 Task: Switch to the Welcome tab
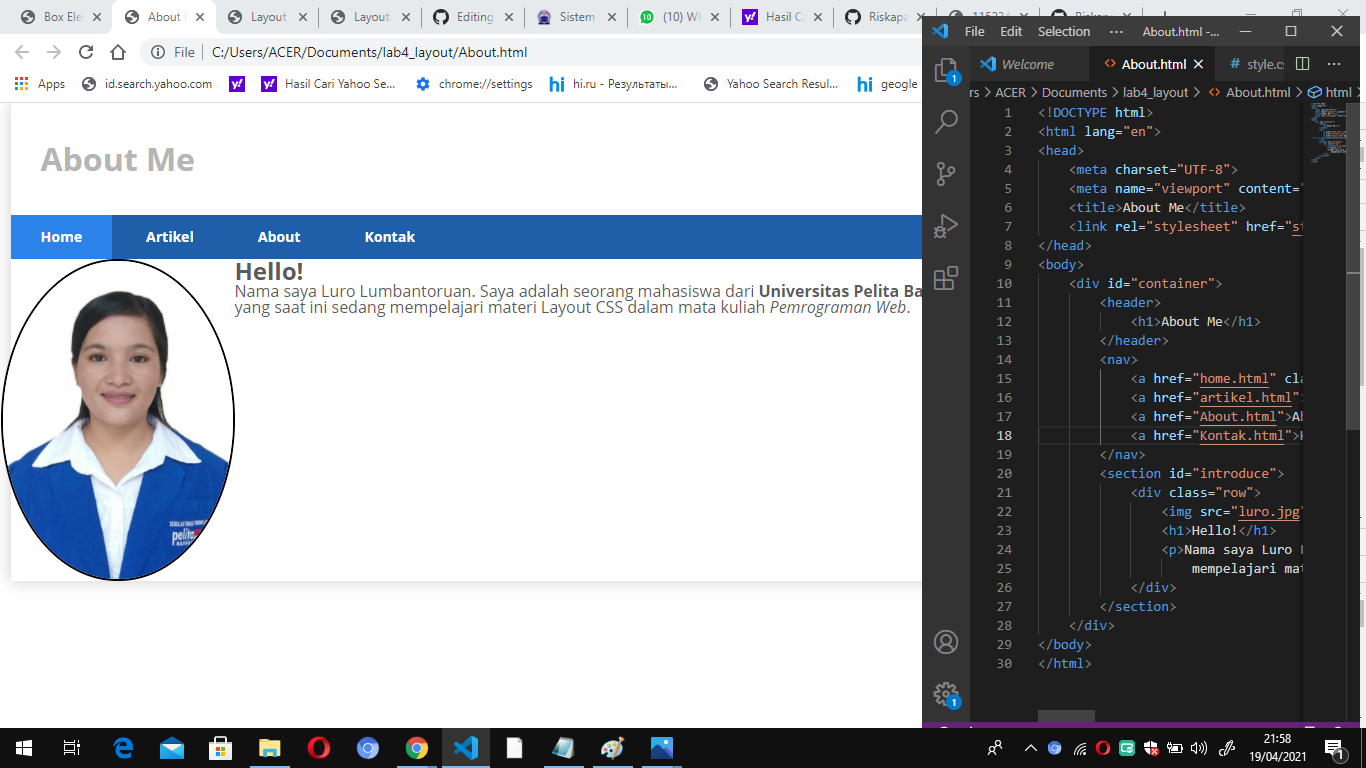[1030, 63]
